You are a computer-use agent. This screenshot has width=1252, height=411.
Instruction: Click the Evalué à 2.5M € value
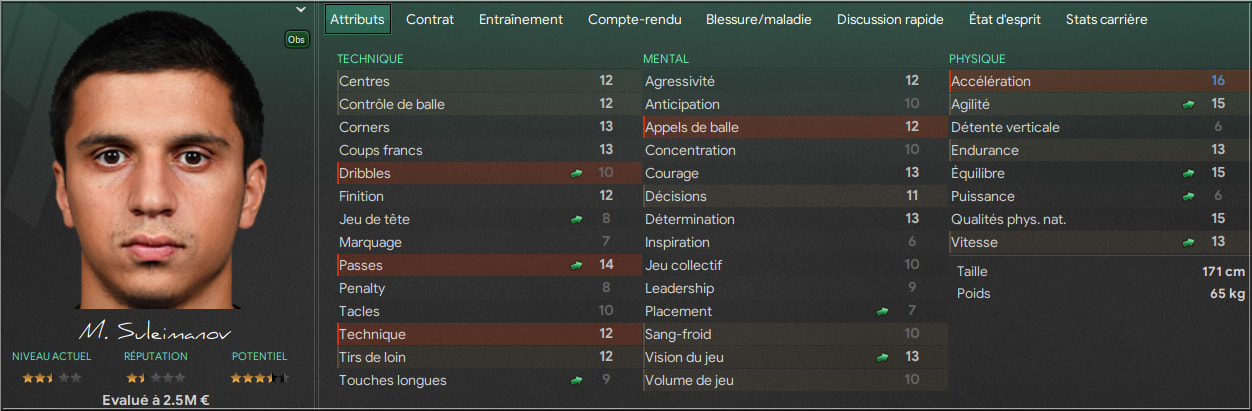coord(156,401)
